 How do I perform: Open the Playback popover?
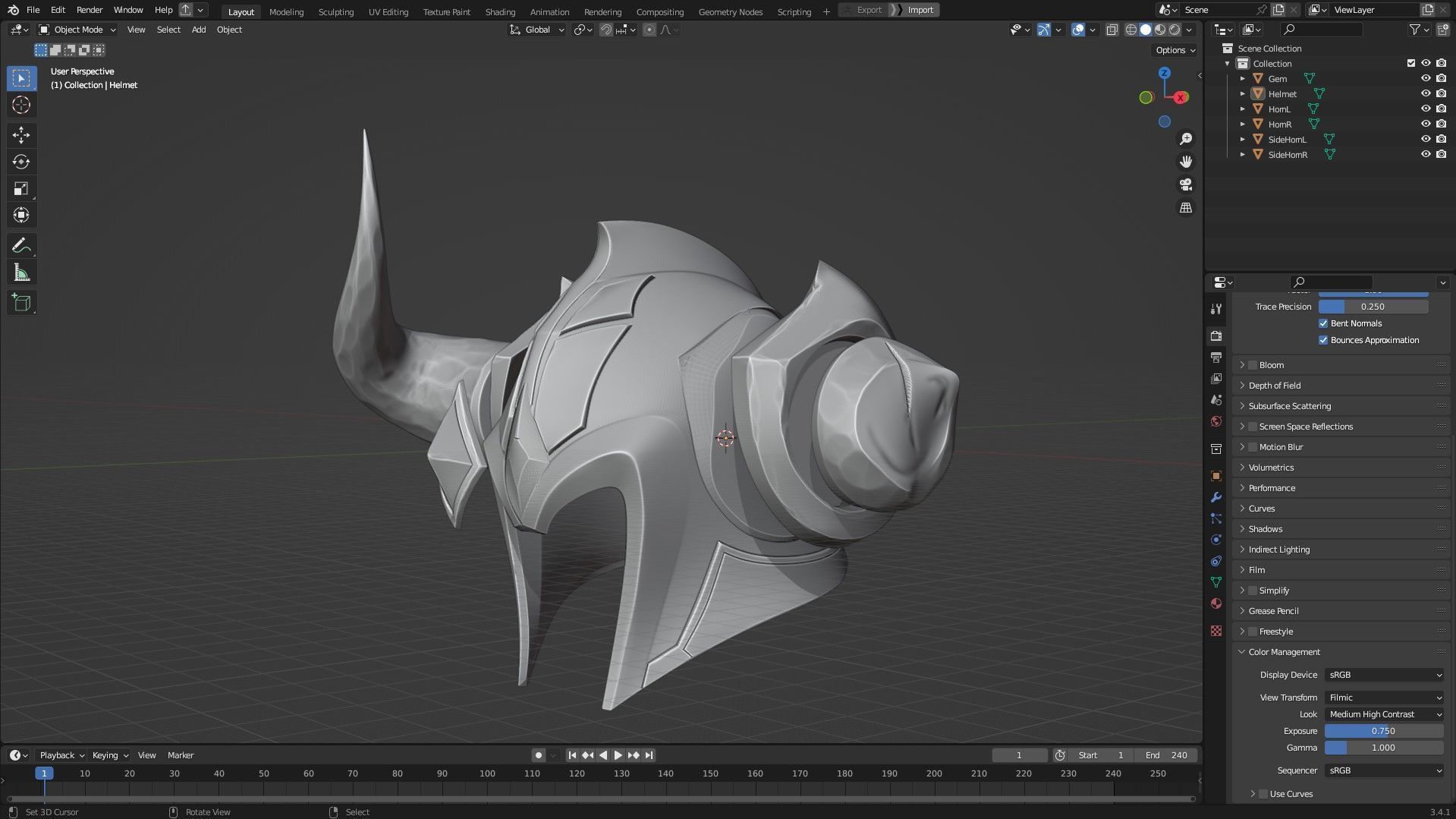pyautogui.click(x=61, y=755)
